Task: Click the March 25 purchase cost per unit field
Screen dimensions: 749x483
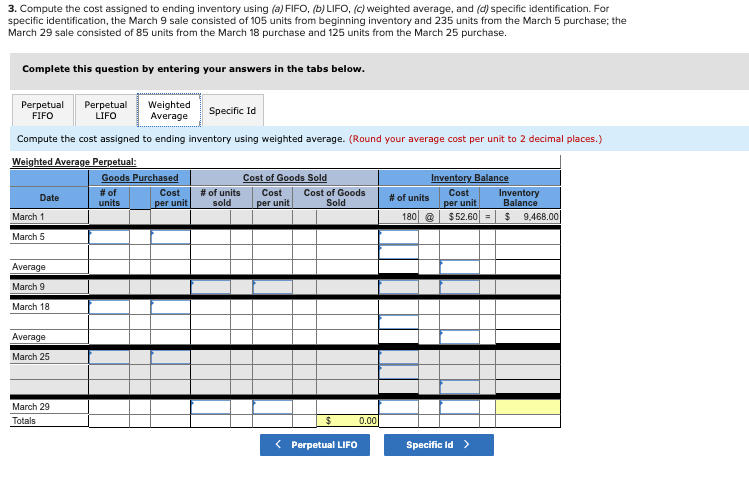Action: point(171,357)
